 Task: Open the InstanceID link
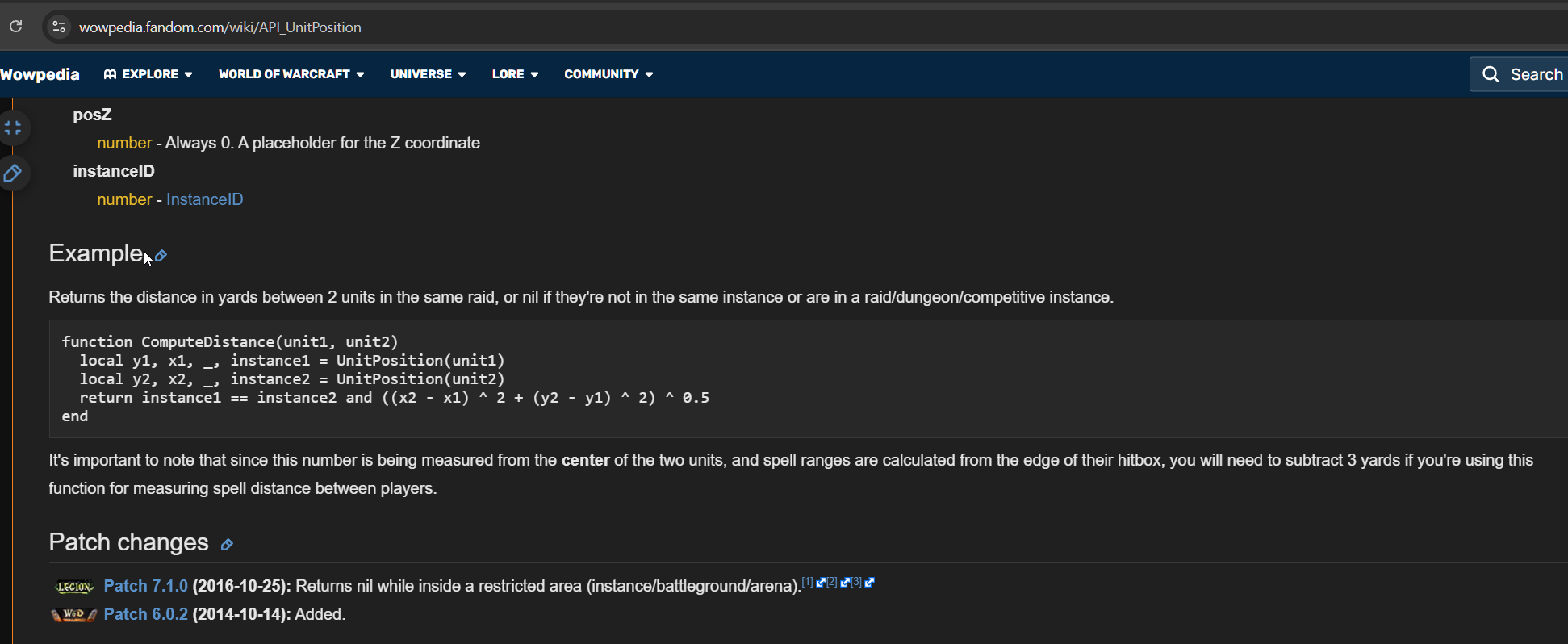(x=204, y=199)
